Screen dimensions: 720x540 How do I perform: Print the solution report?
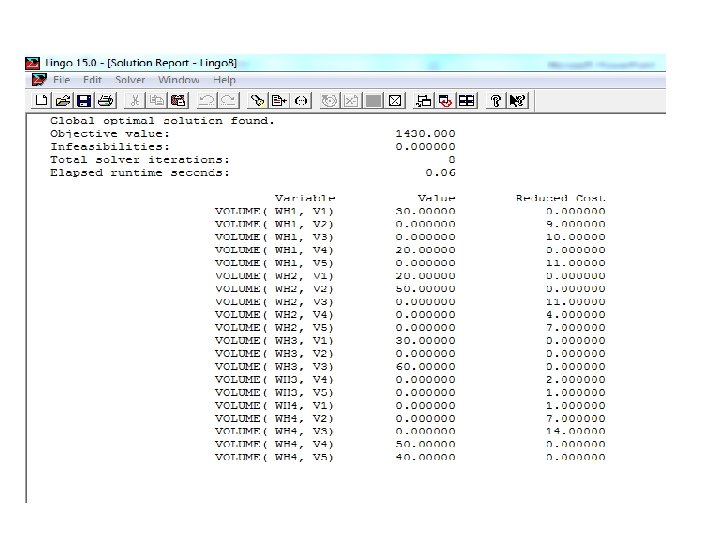click(106, 100)
